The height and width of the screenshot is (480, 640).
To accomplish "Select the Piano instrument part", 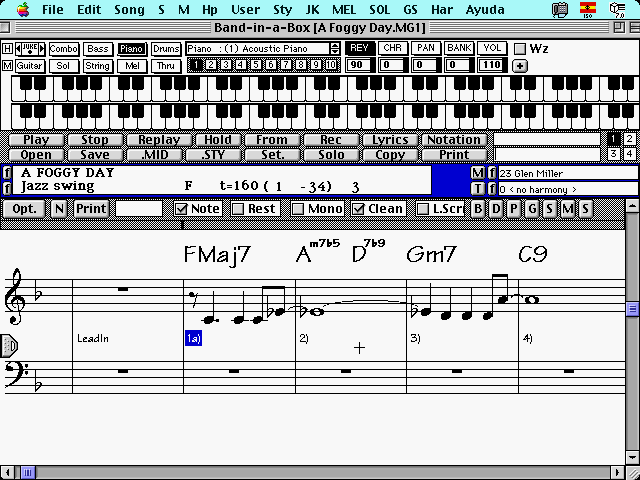I will tap(131, 49).
